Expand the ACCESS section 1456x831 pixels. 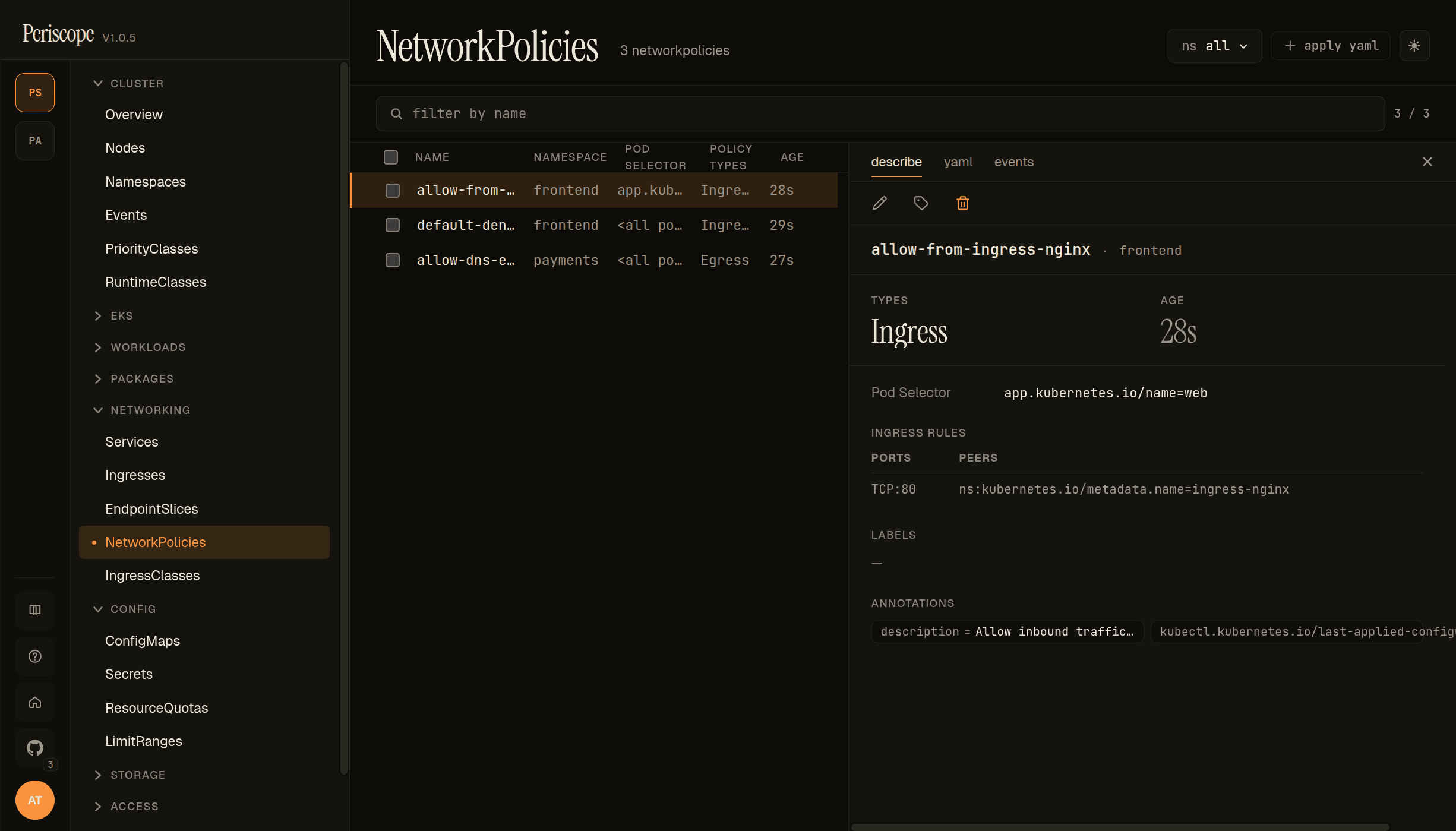pos(126,807)
